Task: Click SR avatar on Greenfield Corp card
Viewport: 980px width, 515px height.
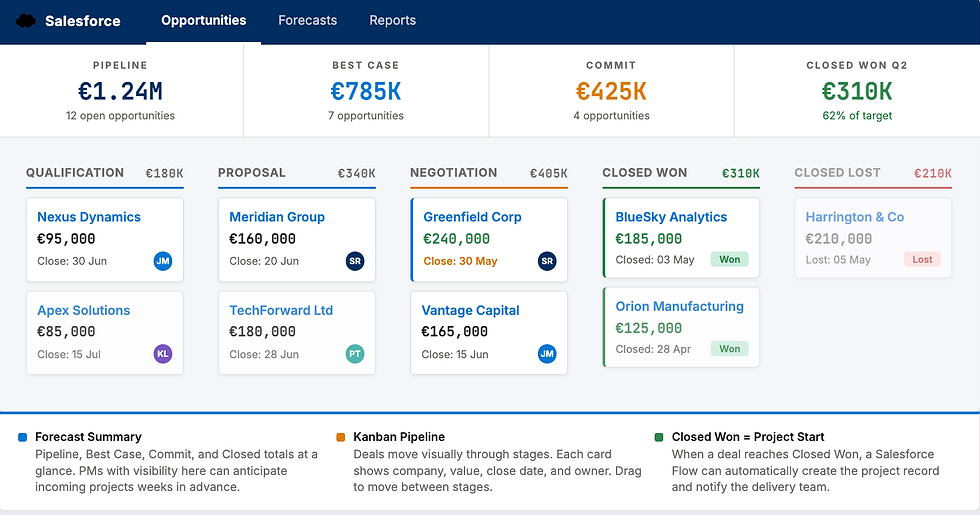Action: (547, 261)
